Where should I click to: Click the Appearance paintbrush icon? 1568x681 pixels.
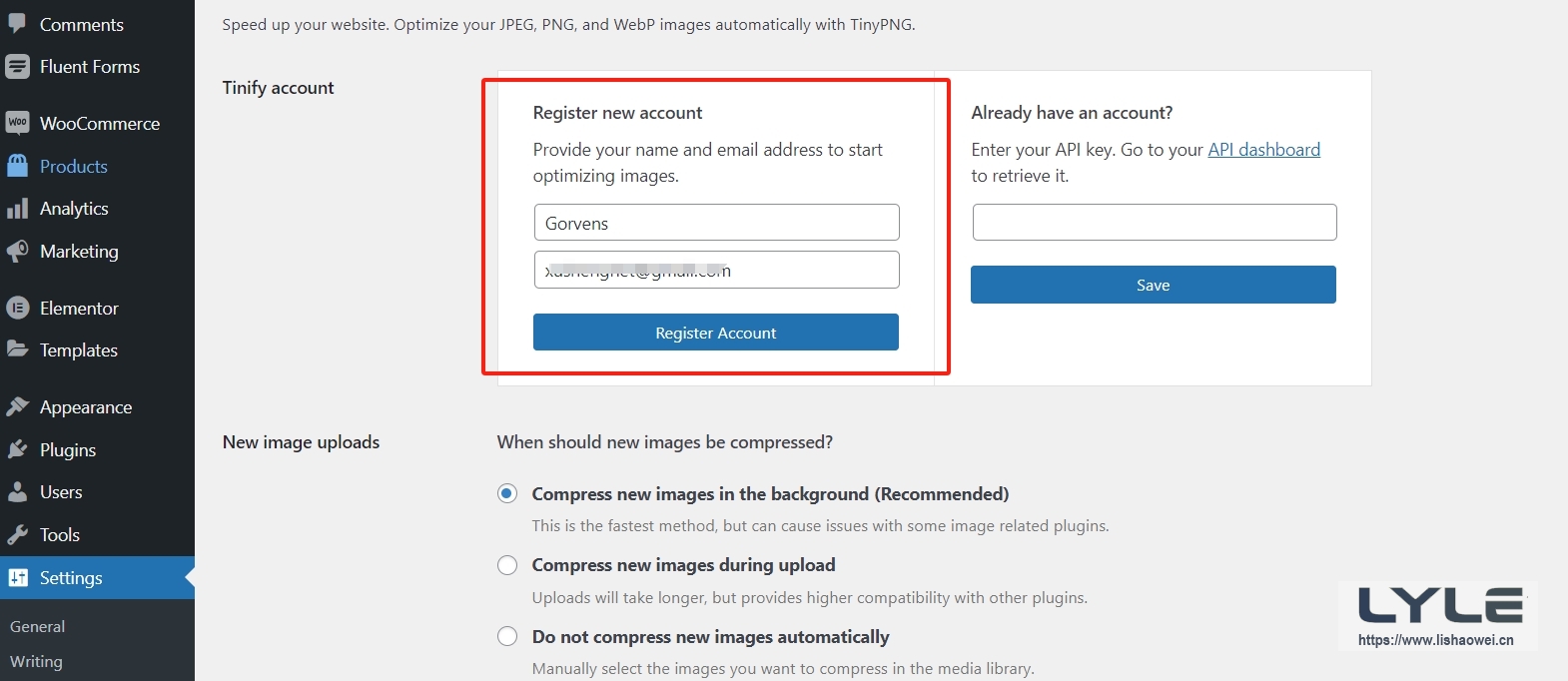(x=17, y=406)
